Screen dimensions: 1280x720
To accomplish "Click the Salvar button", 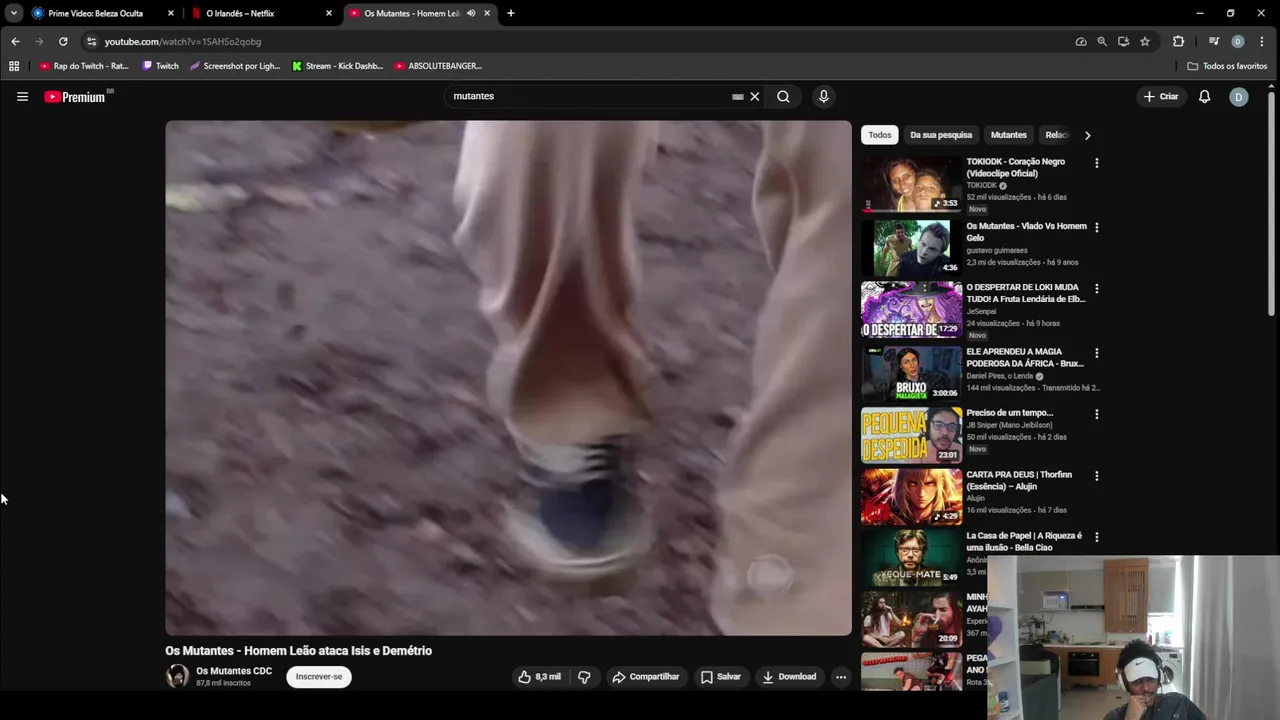I will pos(721,677).
